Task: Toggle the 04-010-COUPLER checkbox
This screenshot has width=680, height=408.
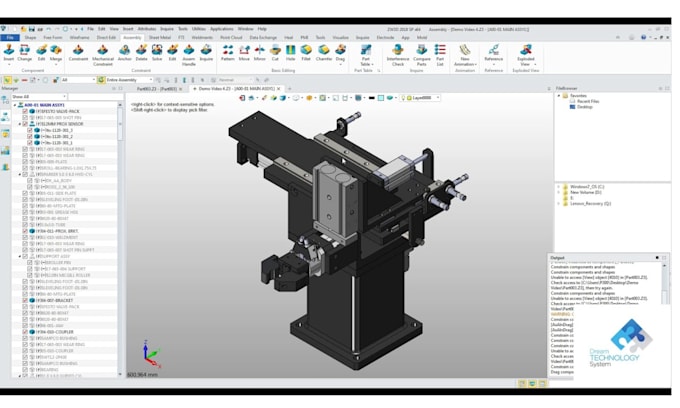Action: [25, 332]
